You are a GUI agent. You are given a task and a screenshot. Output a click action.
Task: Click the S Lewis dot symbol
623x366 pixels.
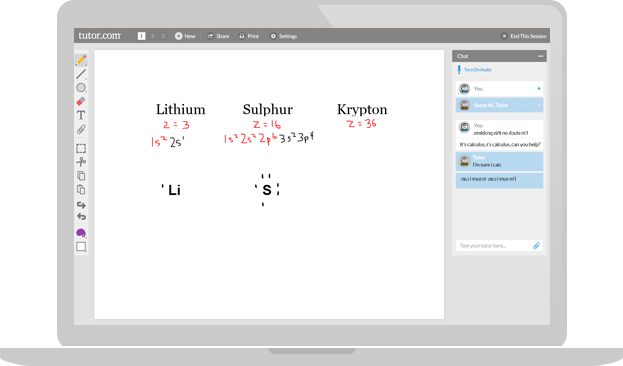(267, 190)
